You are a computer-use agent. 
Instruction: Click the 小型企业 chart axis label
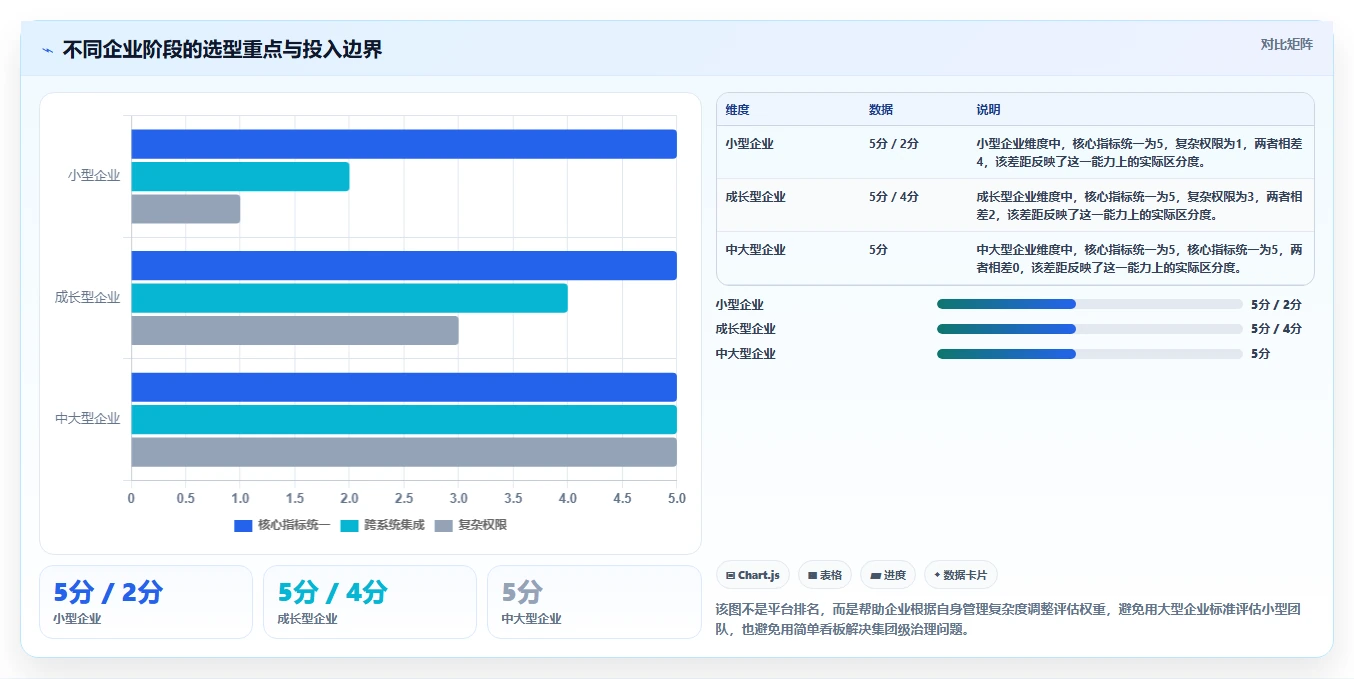tap(94, 175)
